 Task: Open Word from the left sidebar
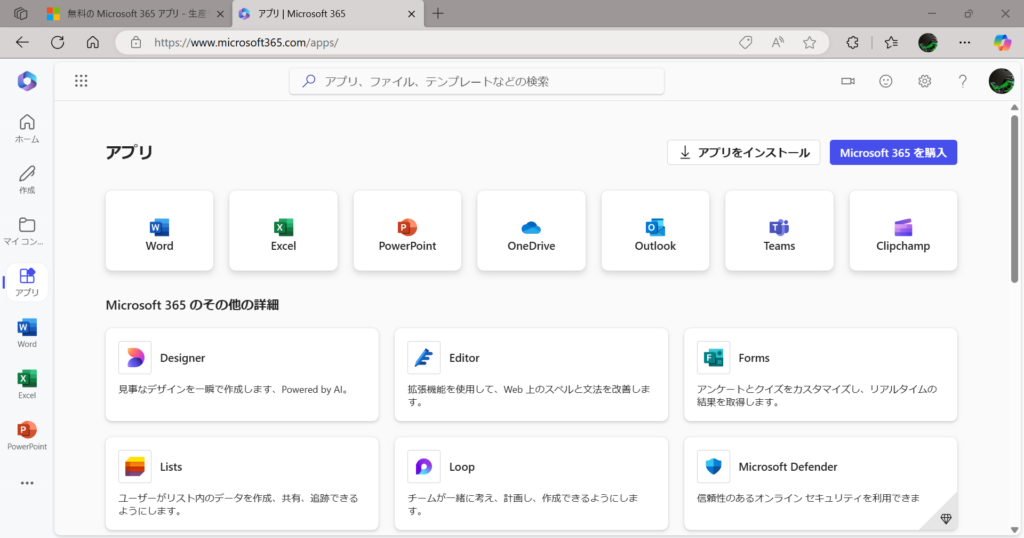tap(27, 333)
